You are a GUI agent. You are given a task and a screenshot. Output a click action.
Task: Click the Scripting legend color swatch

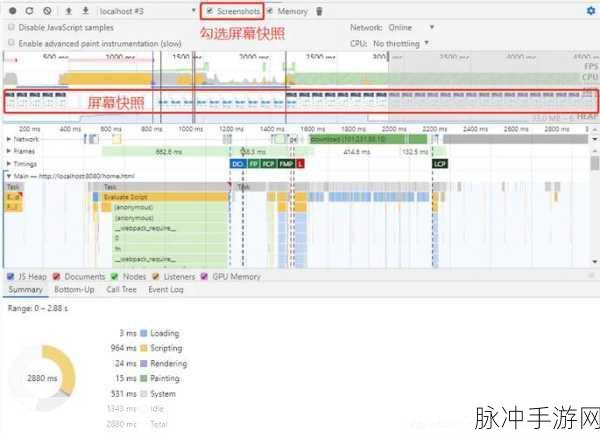point(144,348)
